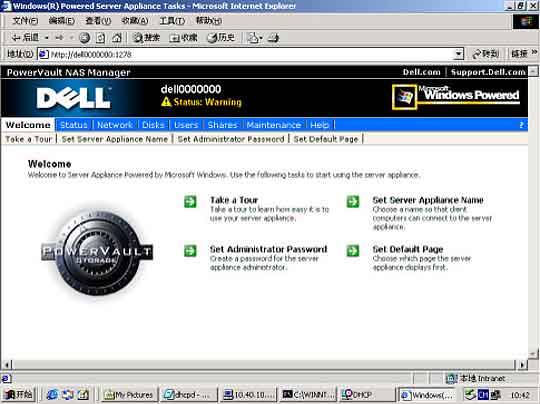Open the Mail toolbar icon
The image size is (540, 404).
coord(253,38)
